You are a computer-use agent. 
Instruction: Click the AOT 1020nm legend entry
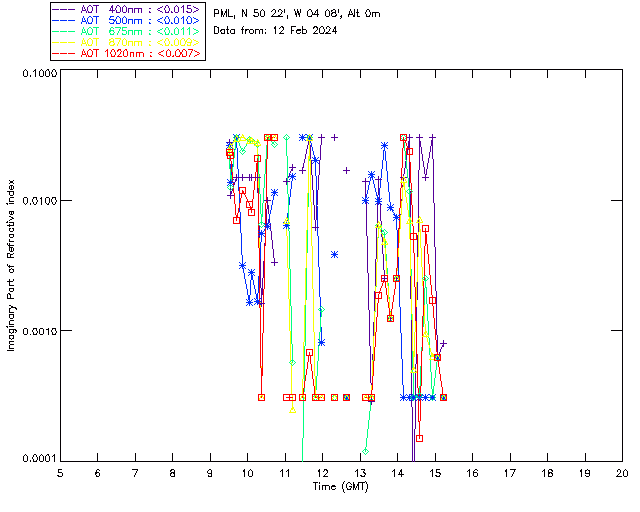(x=127, y=53)
